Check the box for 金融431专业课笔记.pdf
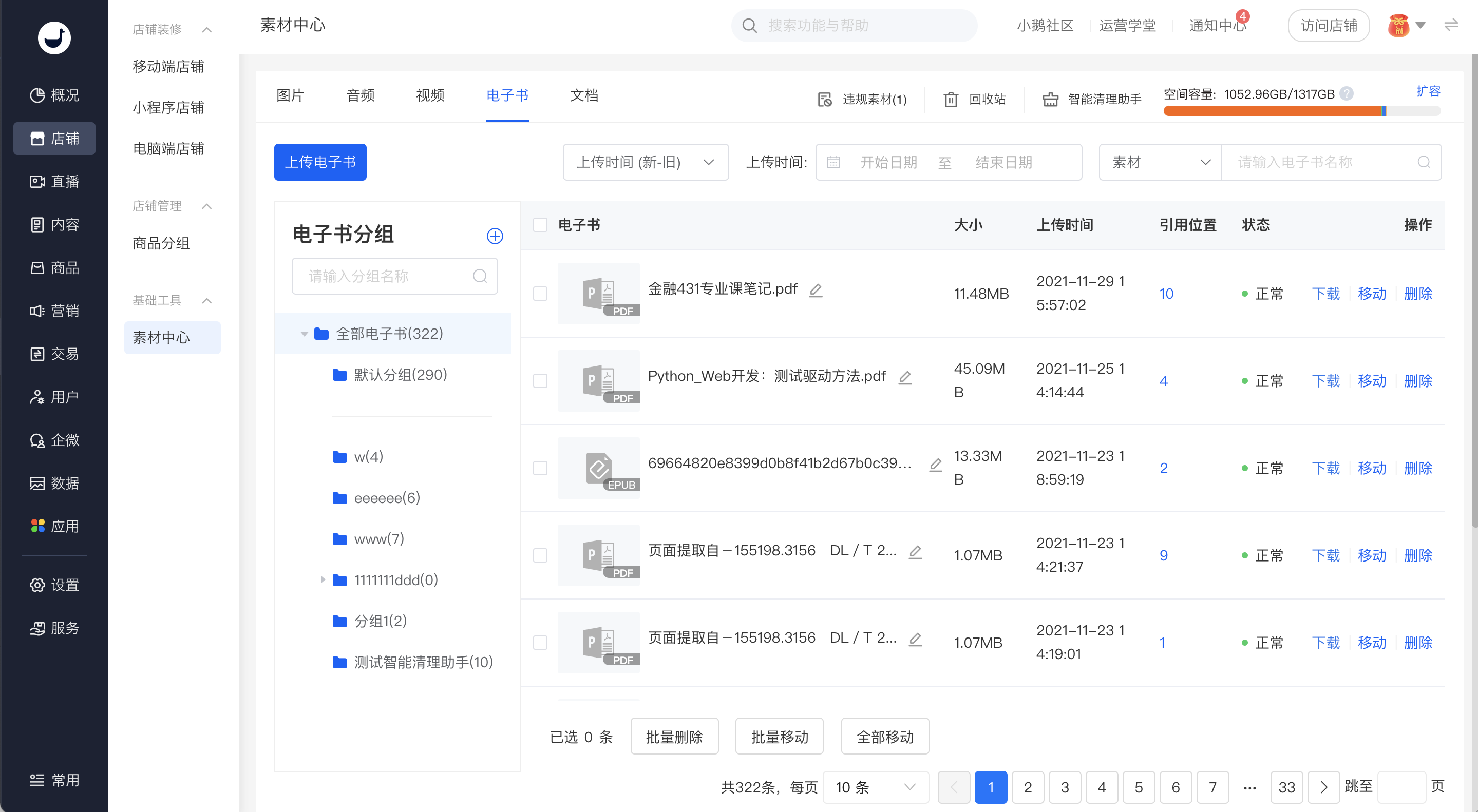 point(540,294)
